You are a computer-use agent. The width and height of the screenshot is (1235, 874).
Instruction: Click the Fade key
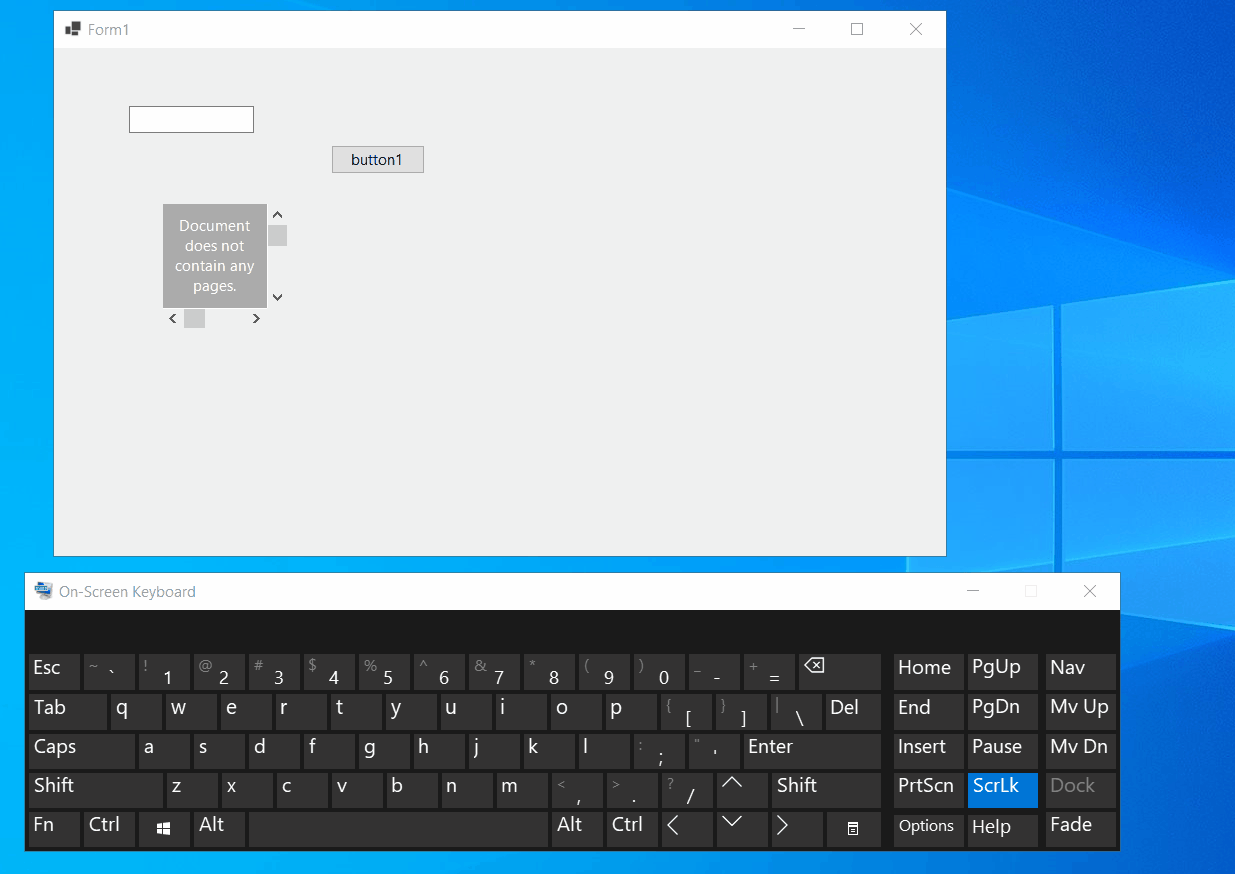1081,829
